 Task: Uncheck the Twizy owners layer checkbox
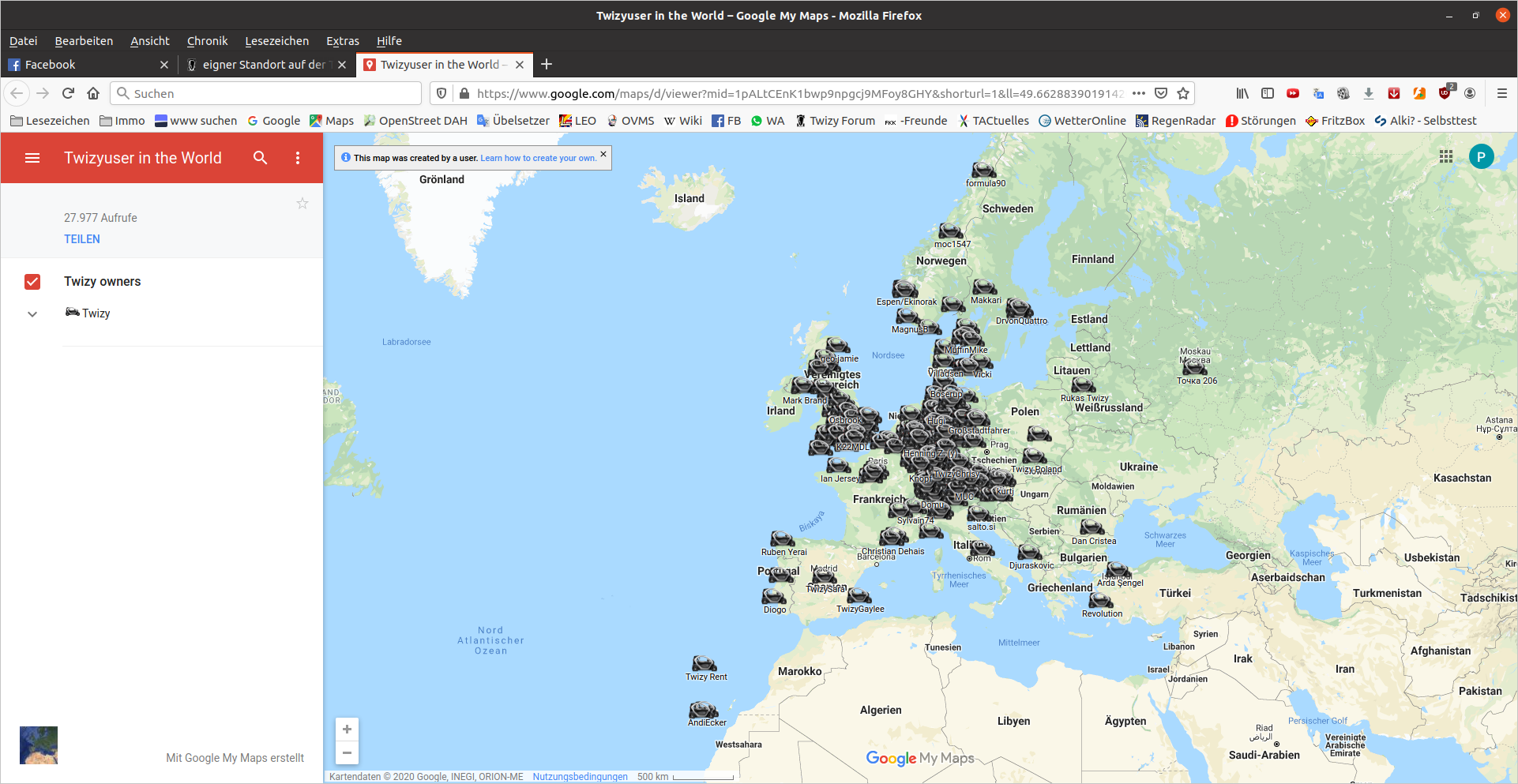coord(32,282)
